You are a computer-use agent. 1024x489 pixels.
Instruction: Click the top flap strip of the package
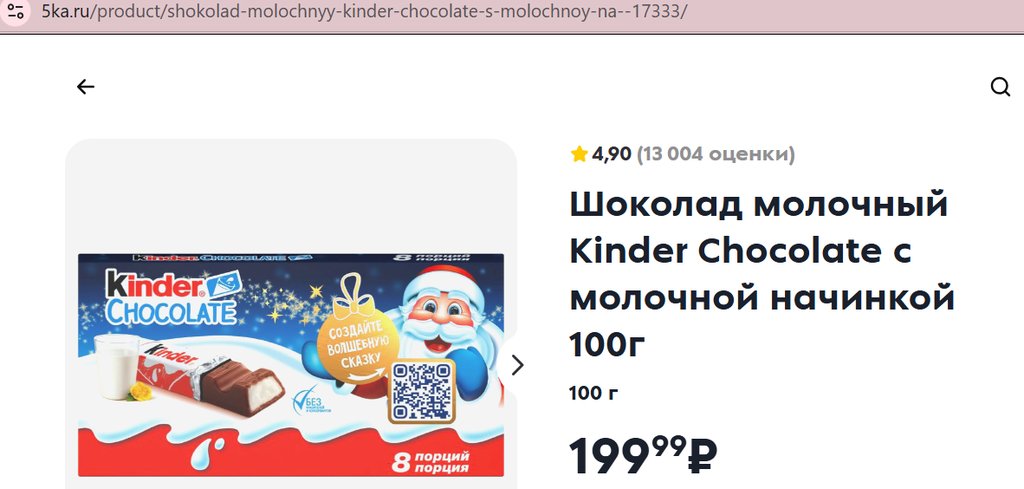pyautogui.click(x=291, y=258)
